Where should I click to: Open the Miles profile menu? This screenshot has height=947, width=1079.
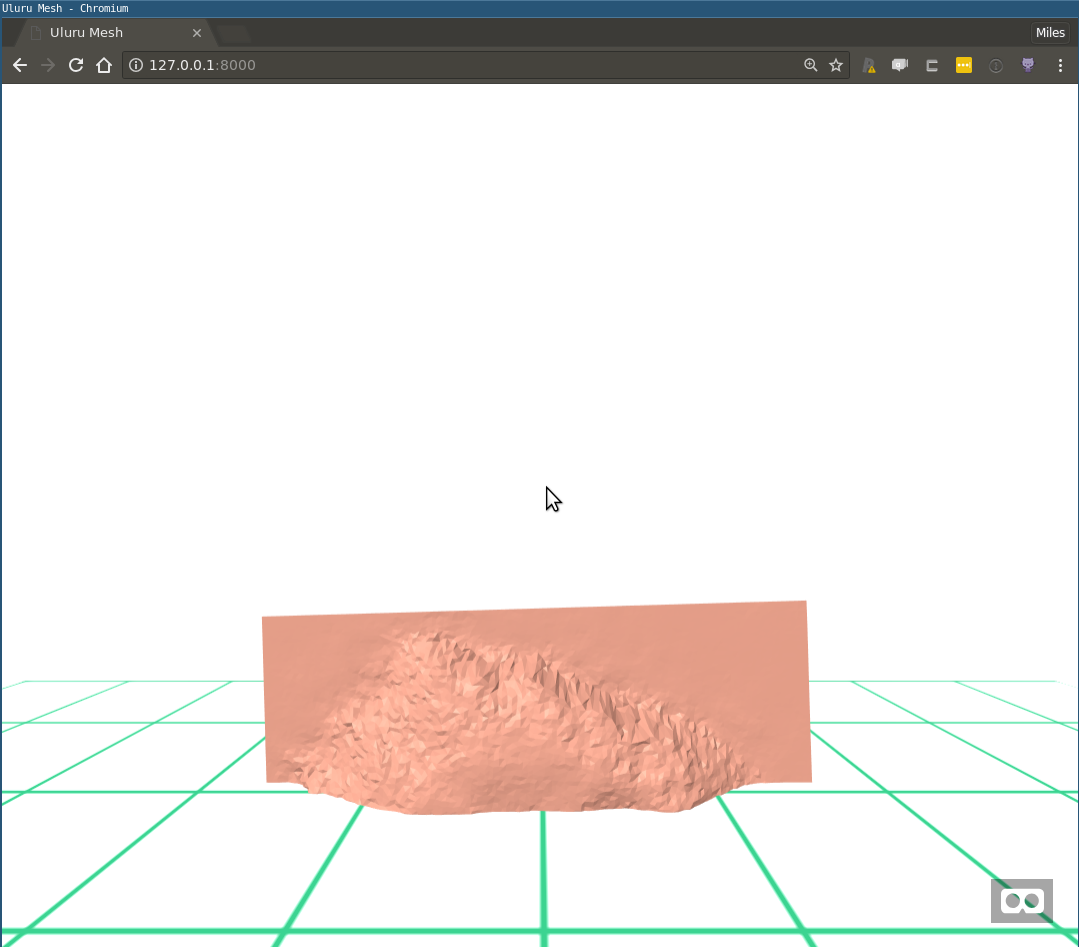point(1050,32)
